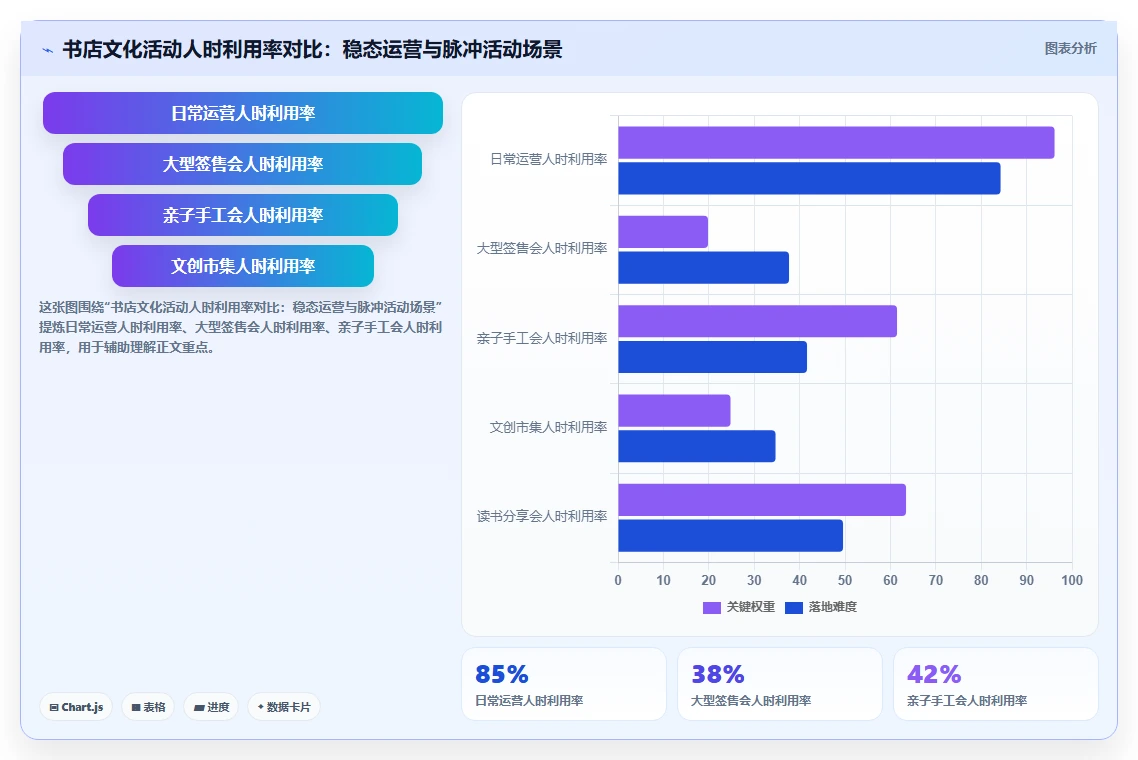
Task: Click blue bar for 大型签售会人时利用率
Action: click(x=703, y=268)
